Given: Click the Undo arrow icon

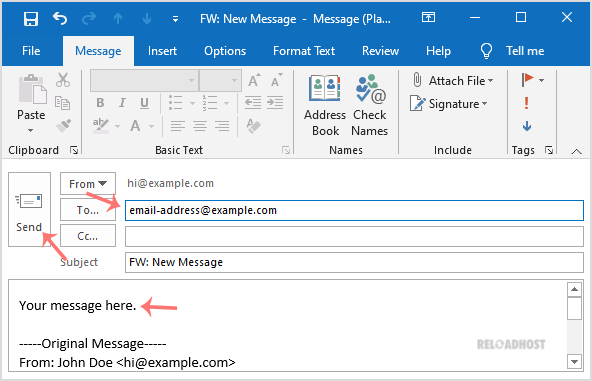Looking at the screenshot, I should click(x=60, y=18).
